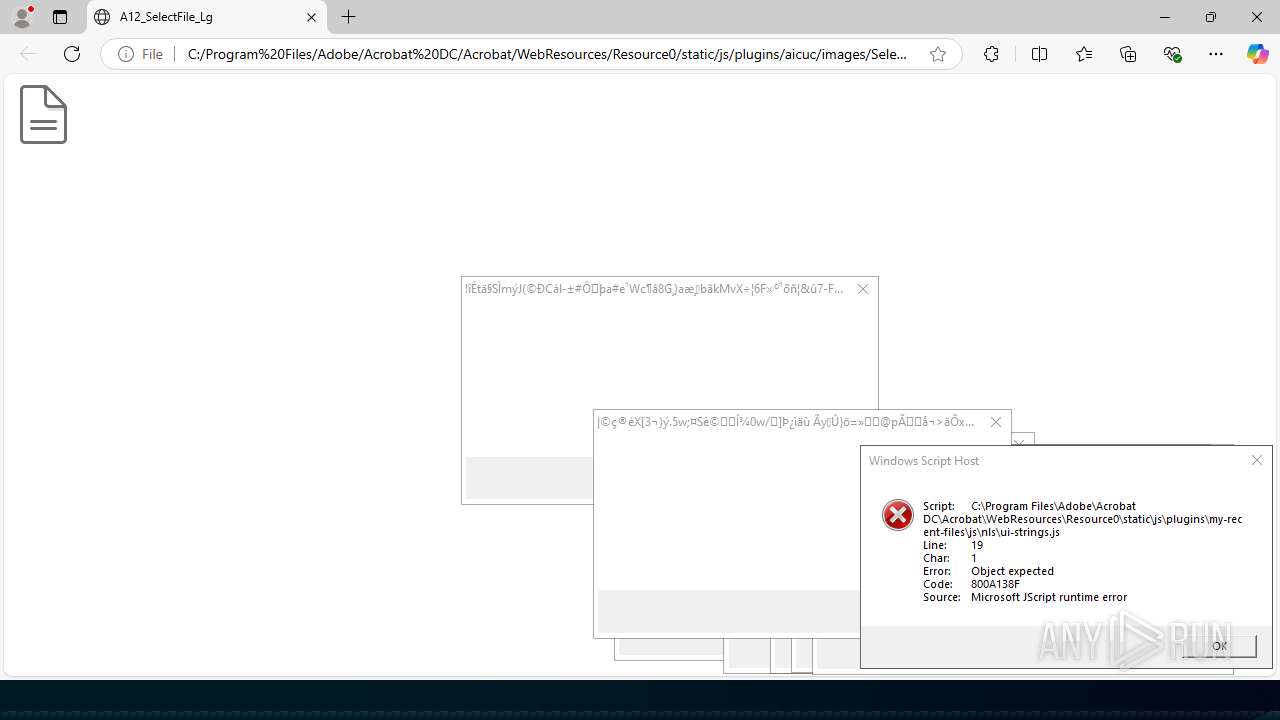Close the first garbled-title dialog
This screenshot has height=720, width=1280.
pos(863,289)
